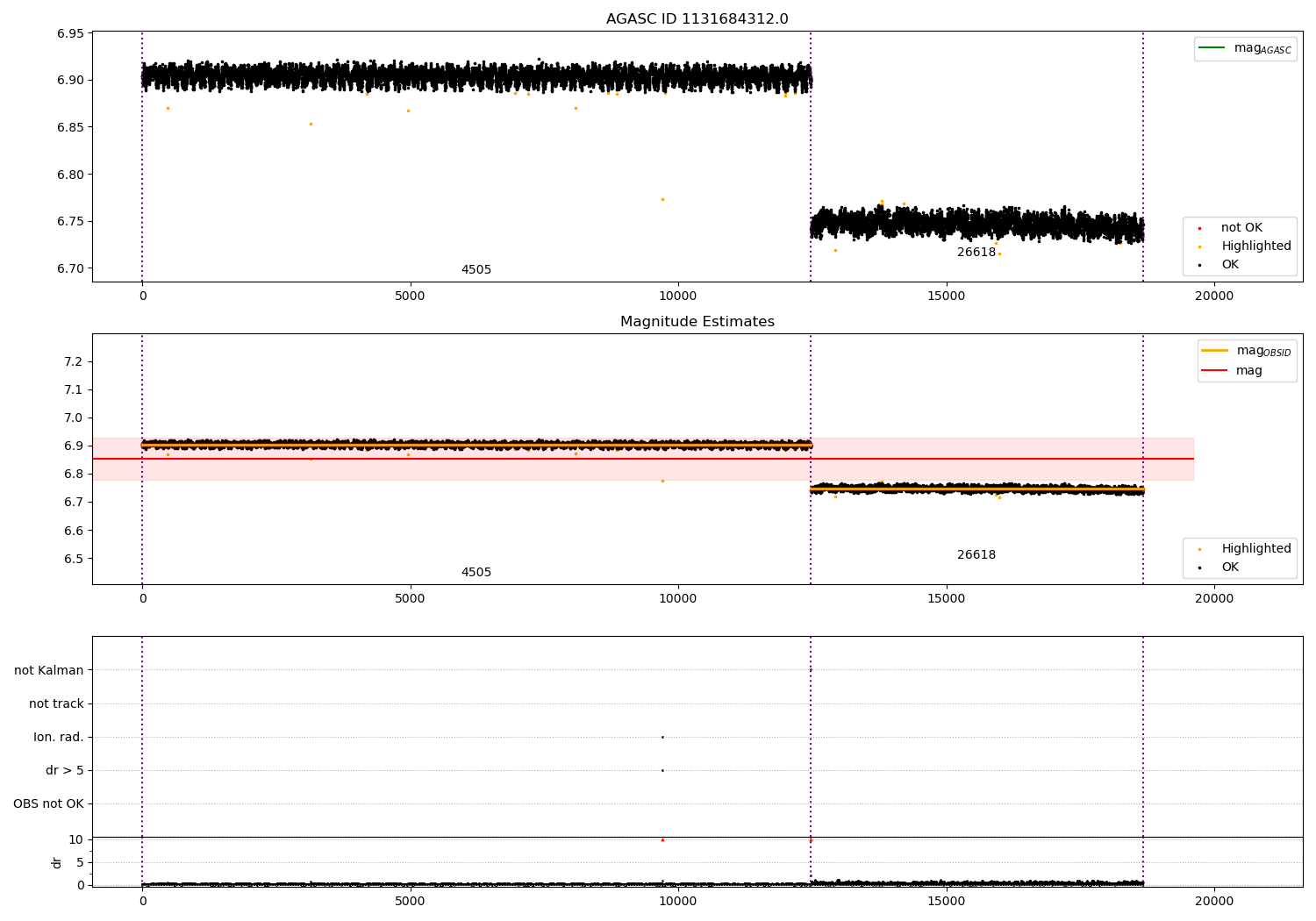
Task: Click the red 'mag' legend line sample
Action: tap(1214, 370)
